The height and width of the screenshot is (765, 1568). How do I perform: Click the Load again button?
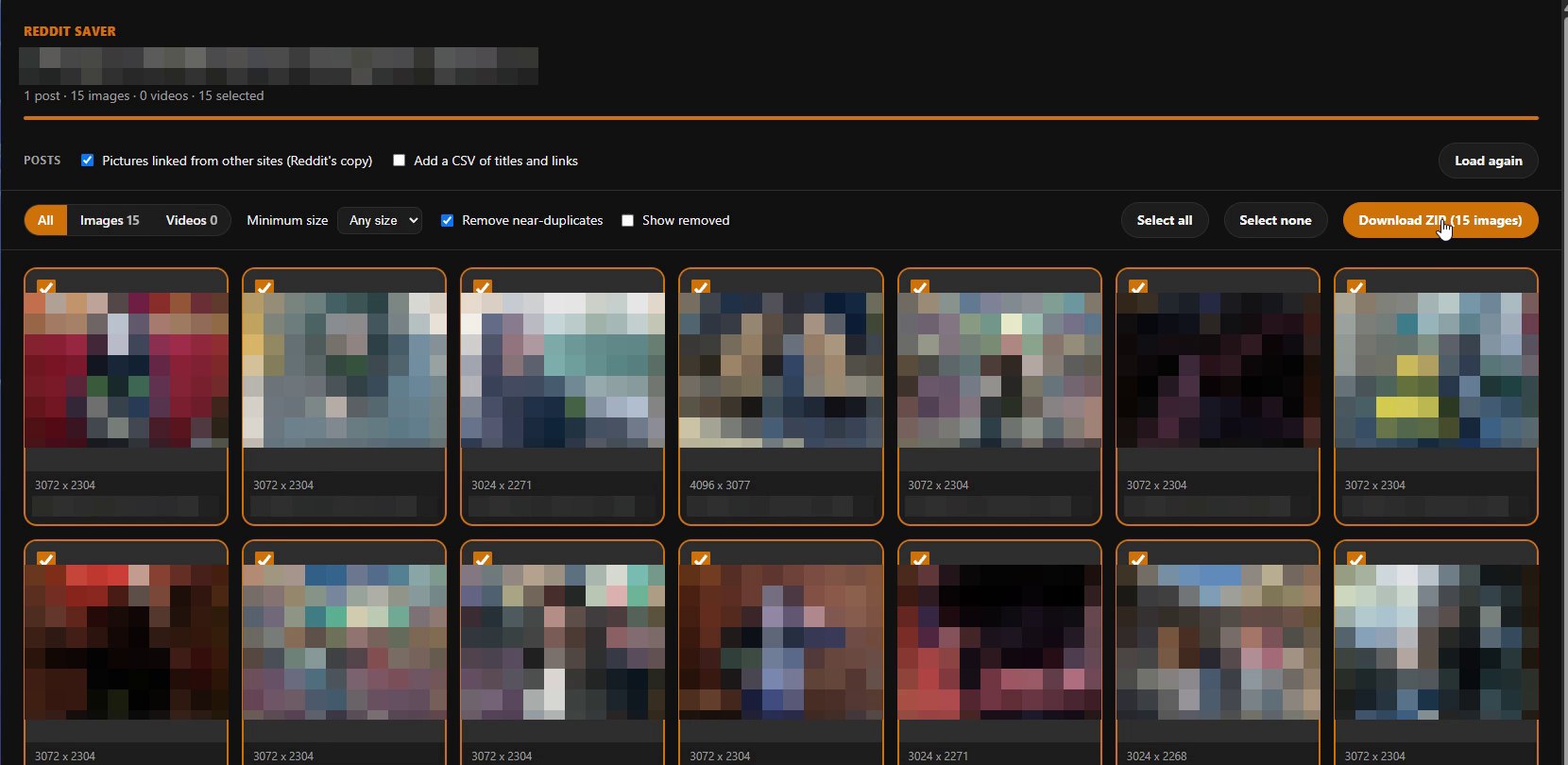pos(1489,161)
